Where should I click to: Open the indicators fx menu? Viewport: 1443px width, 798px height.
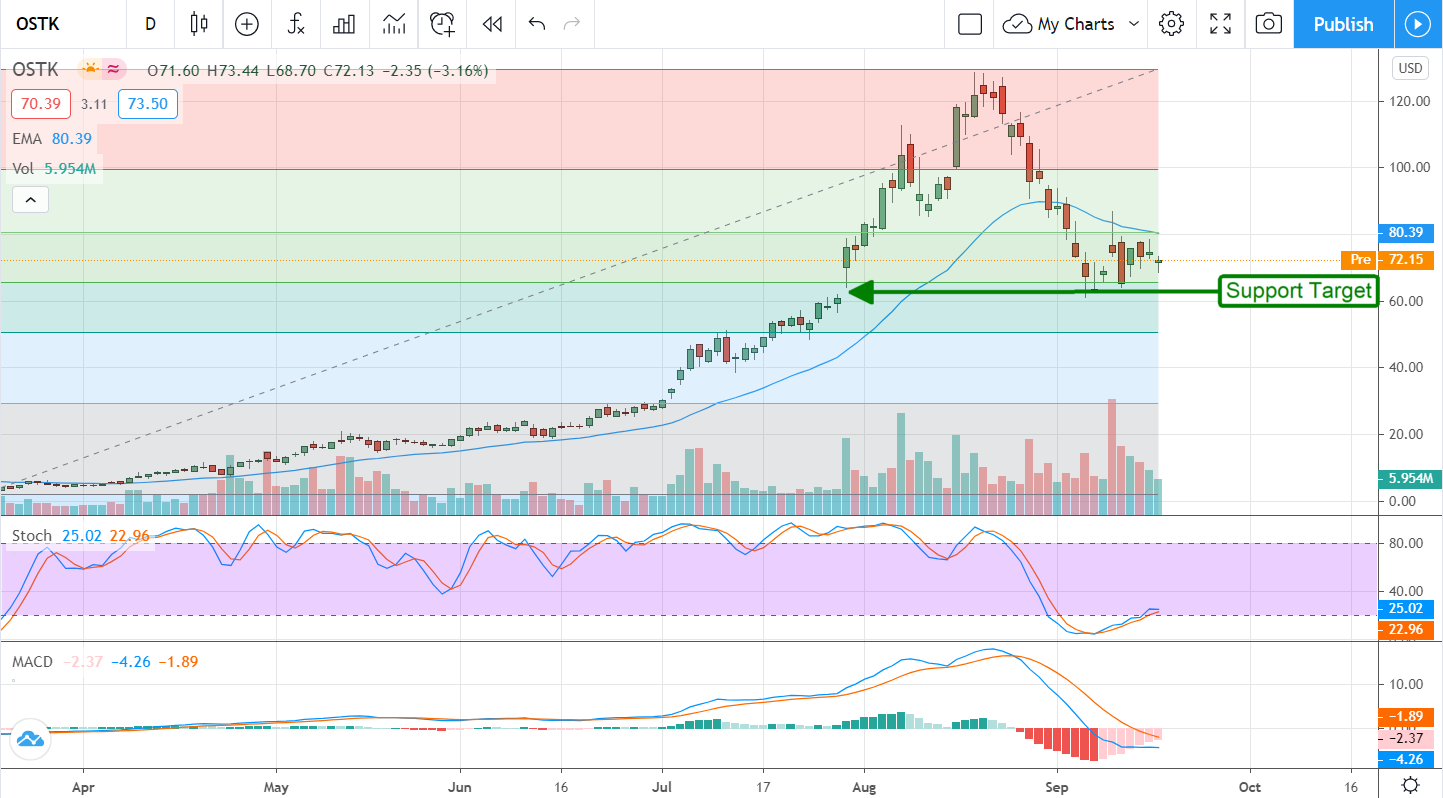(x=296, y=24)
